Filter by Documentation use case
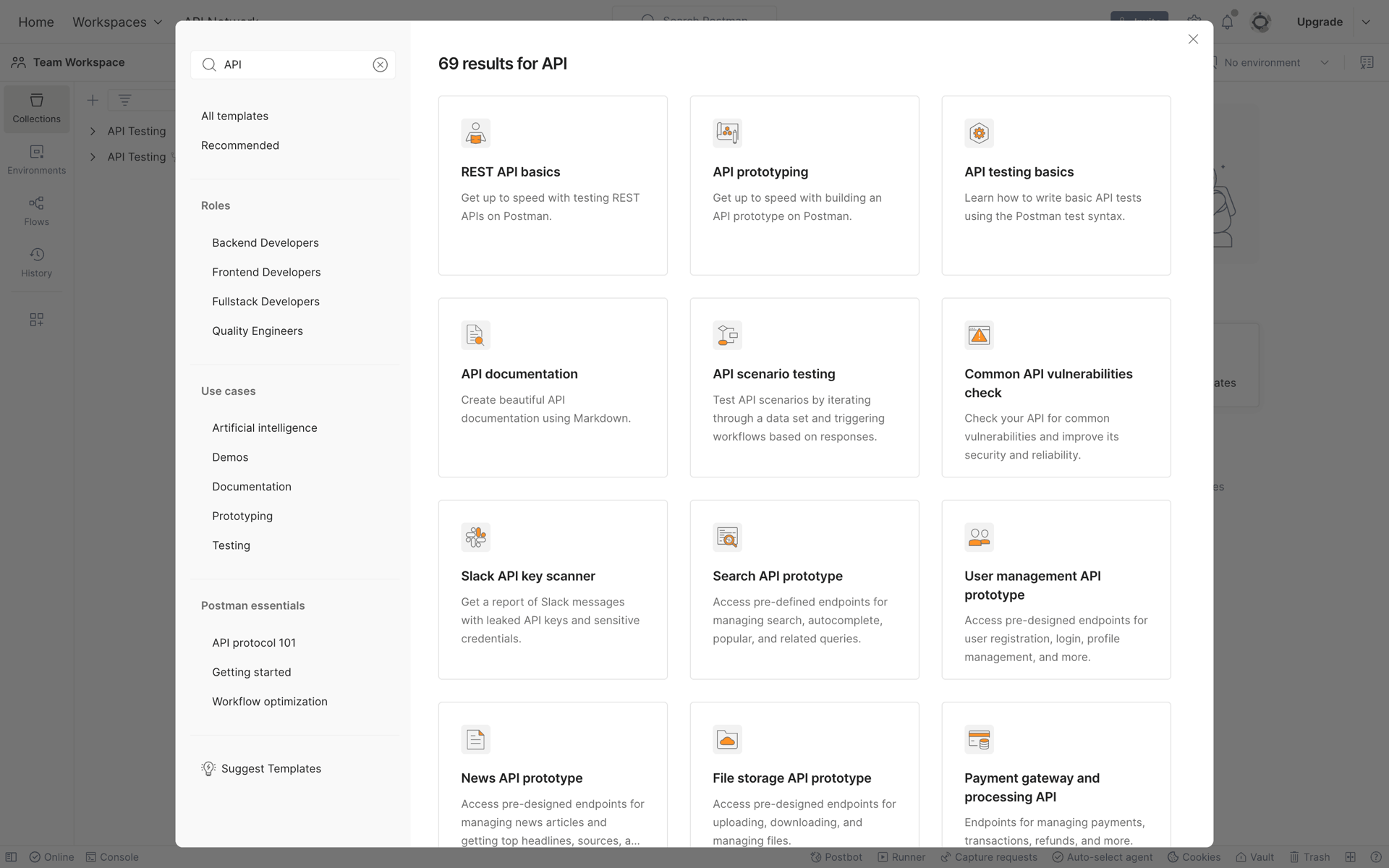Screen dimensions: 1389x868 point(252,486)
